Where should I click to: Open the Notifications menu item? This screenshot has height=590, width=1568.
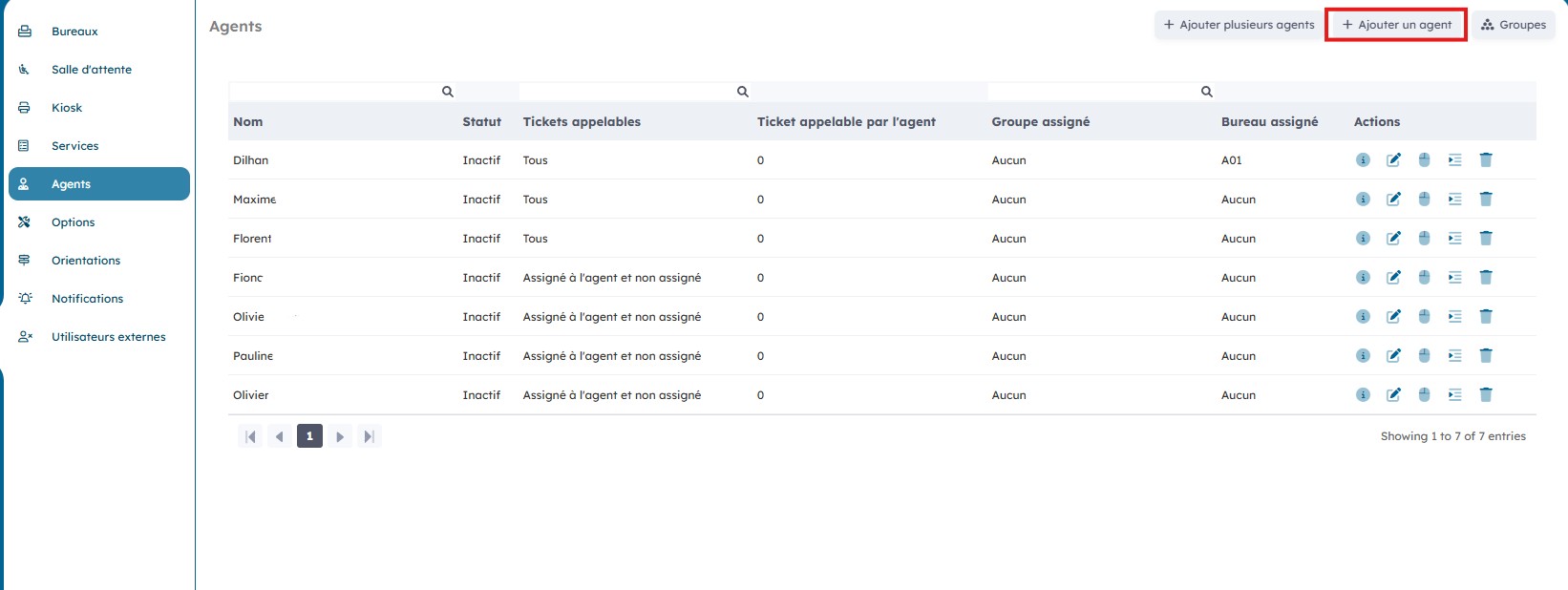click(x=87, y=299)
